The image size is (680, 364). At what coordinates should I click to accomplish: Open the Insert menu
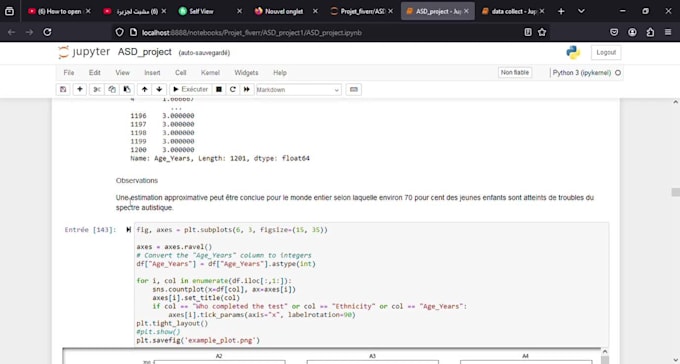(152, 73)
